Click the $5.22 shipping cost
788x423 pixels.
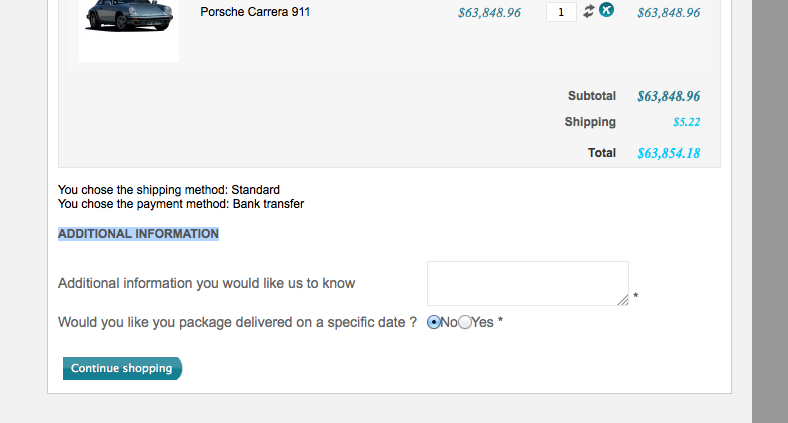pos(686,122)
